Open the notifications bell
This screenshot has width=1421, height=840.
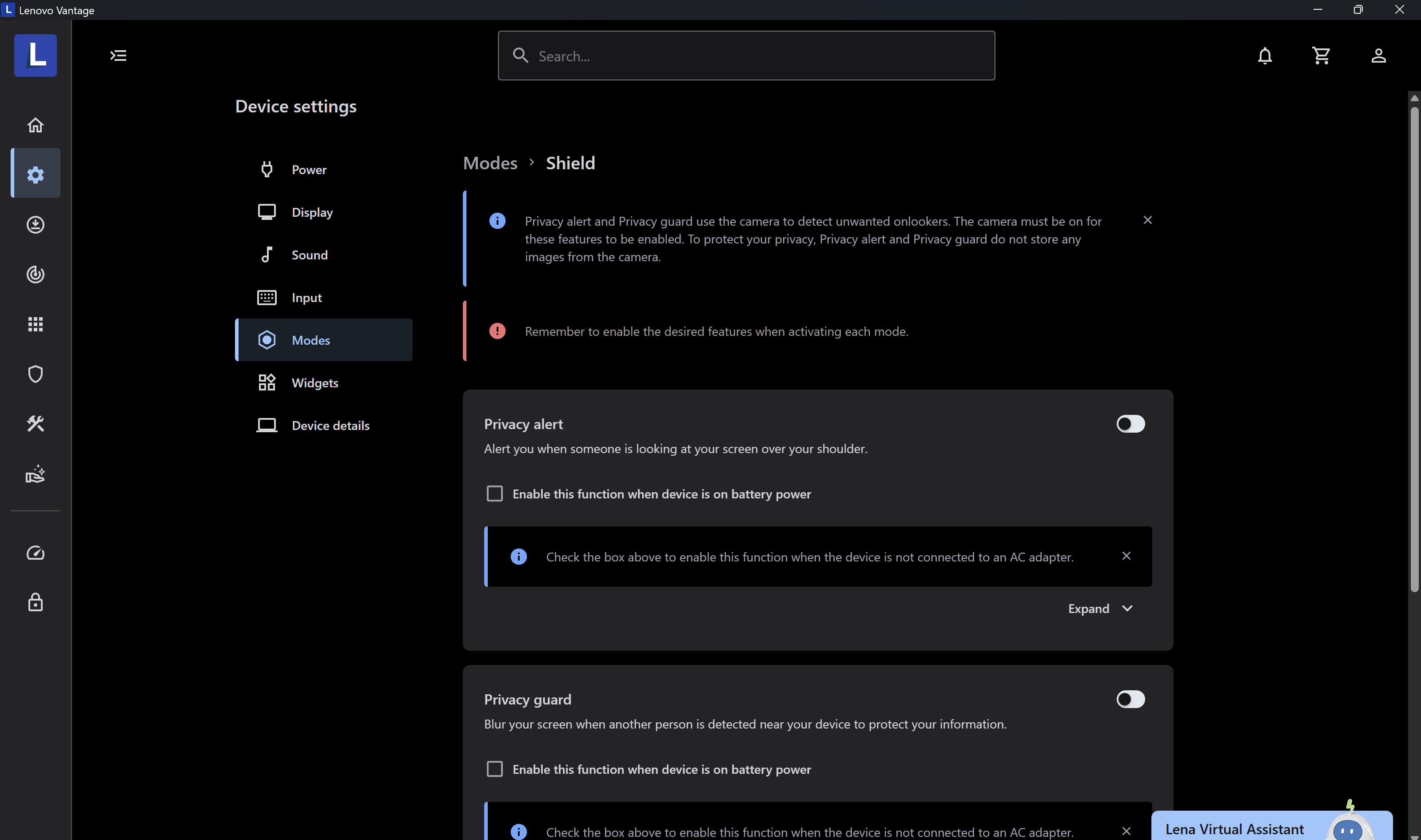(1265, 56)
